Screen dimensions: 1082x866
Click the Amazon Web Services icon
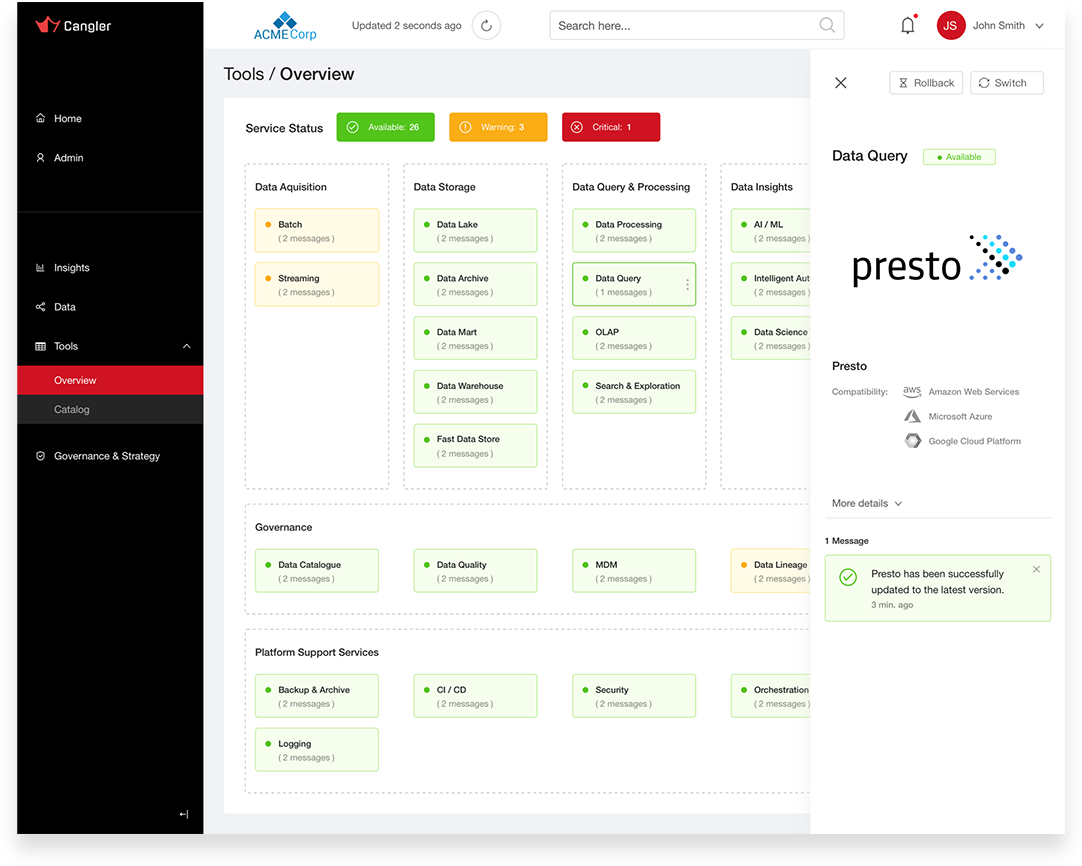pyautogui.click(x=912, y=391)
